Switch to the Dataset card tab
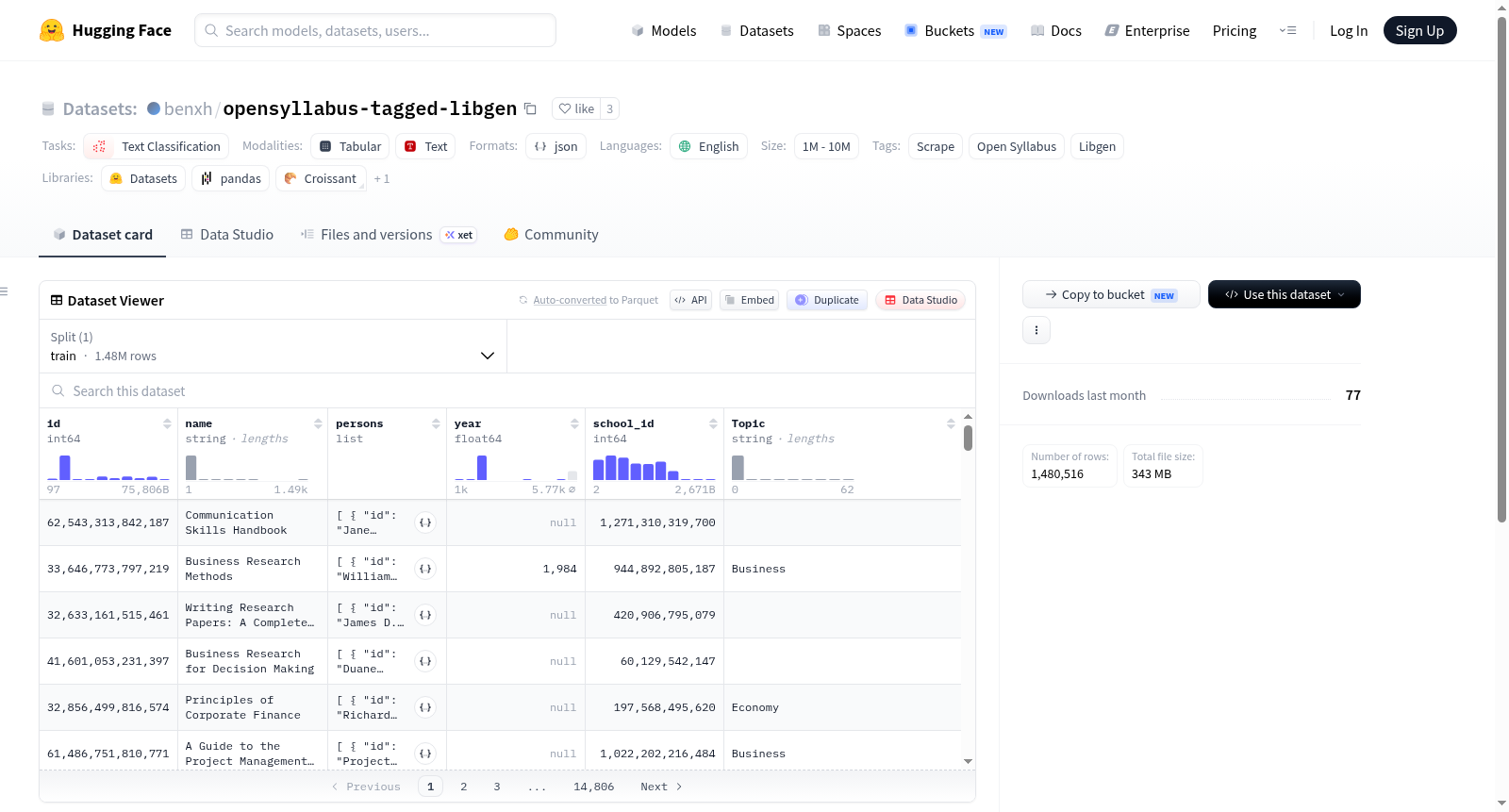 [x=103, y=235]
